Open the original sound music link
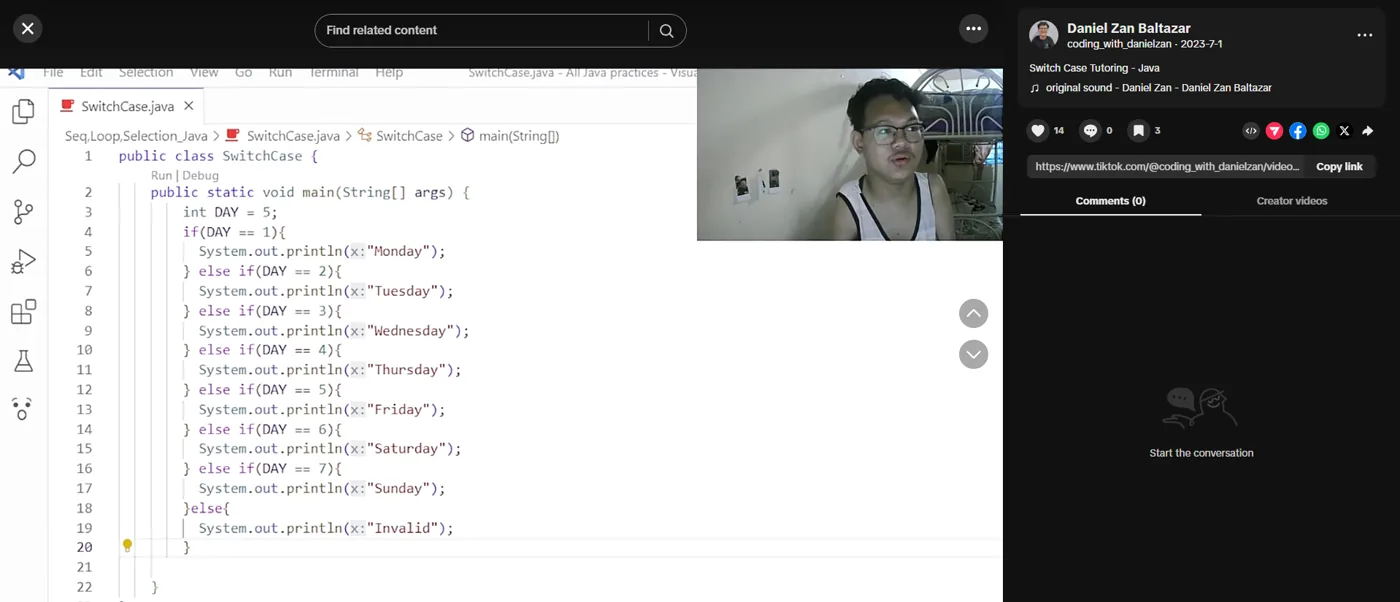This screenshot has width=1400, height=602. coord(1158,88)
